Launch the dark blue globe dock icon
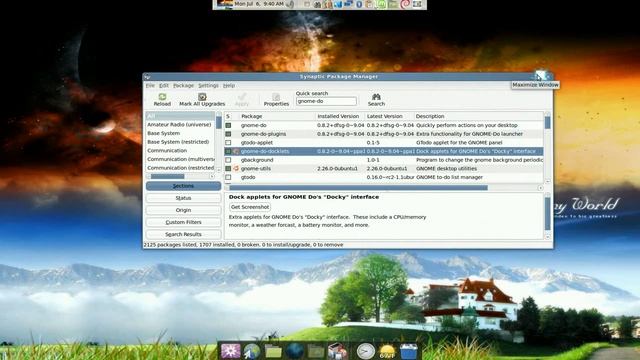This screenshot has height=360, width=640. click(x=295, y=351)
